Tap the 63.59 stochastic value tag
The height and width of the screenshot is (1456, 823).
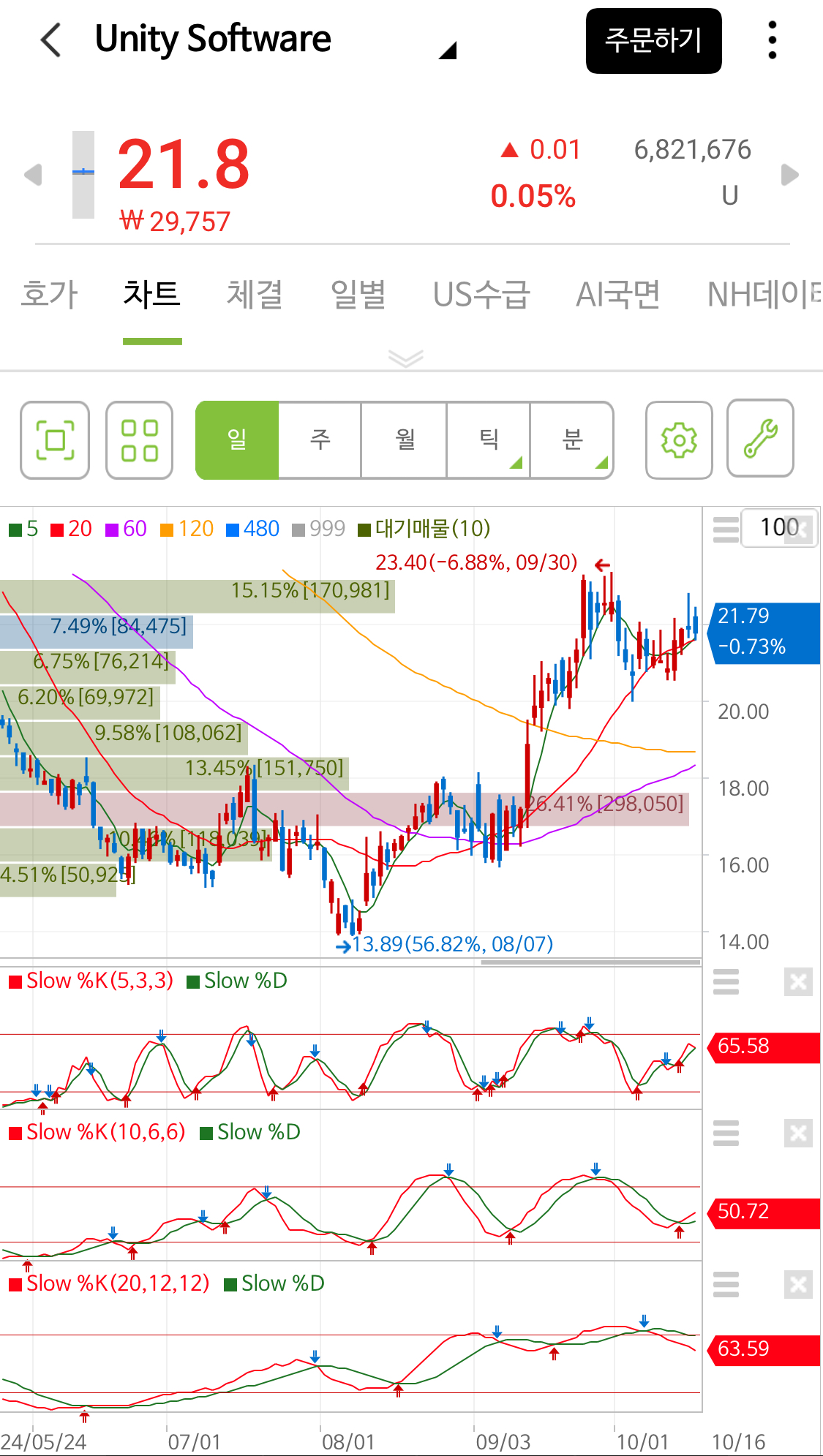point(763,1349)
